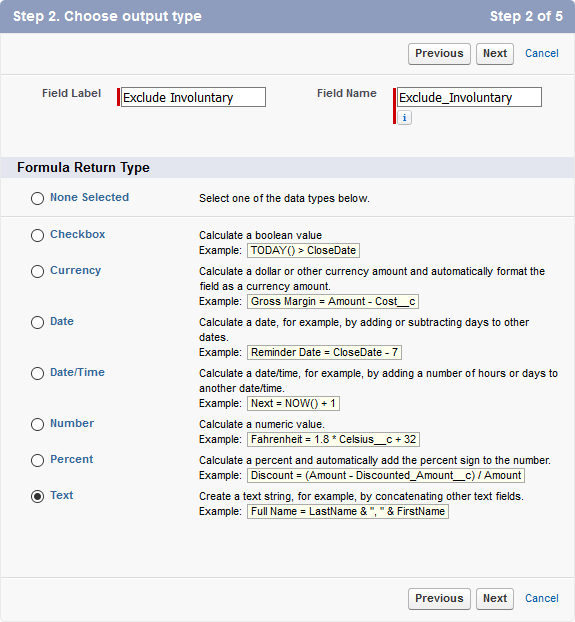
Task: Click the Discount example formula
Action: click(386, 476)
